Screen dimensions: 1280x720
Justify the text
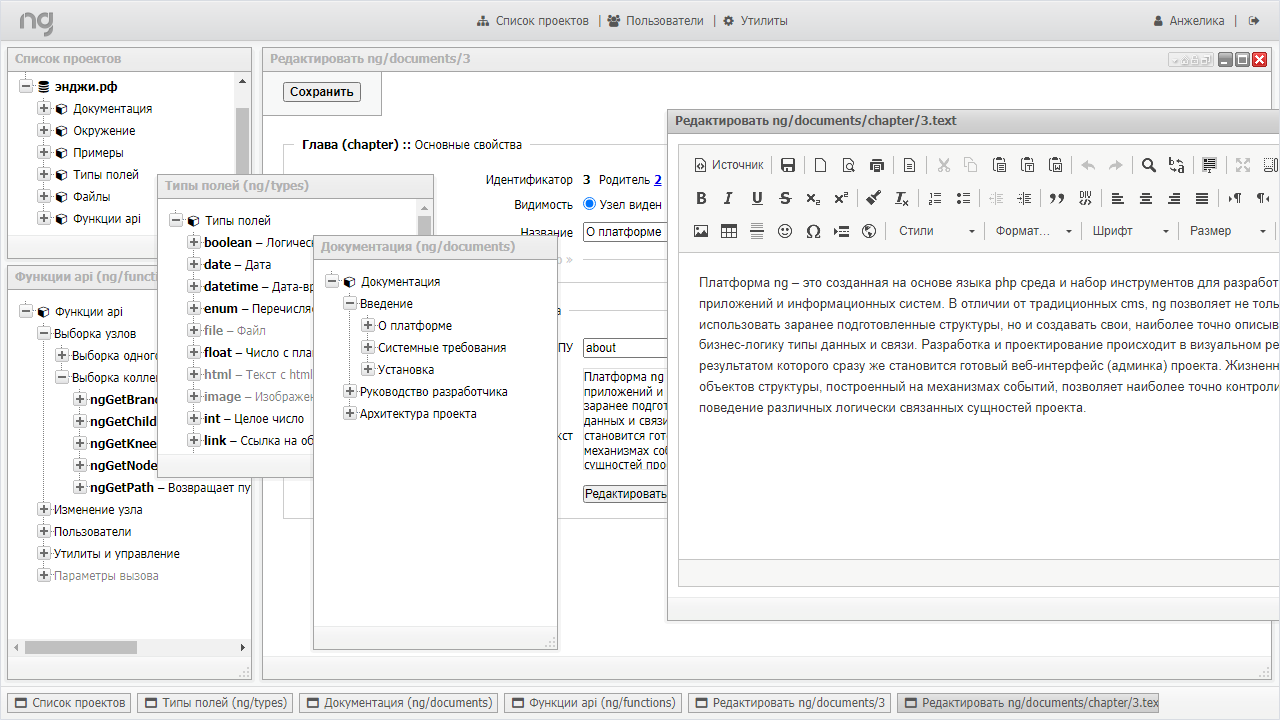coord(1202,198)
